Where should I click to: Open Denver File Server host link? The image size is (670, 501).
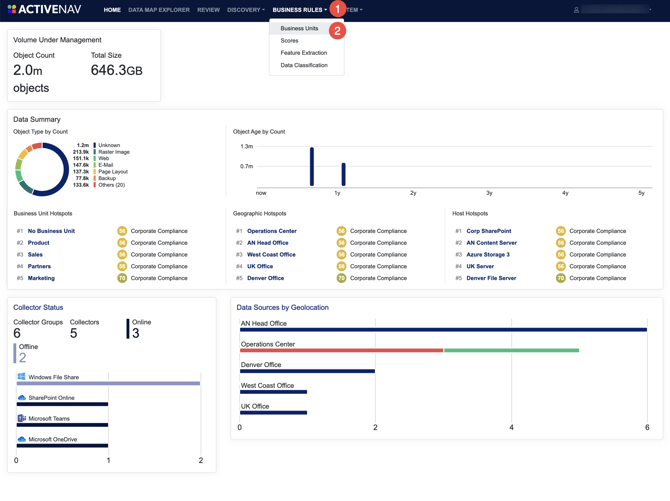[x=491, y=278]
